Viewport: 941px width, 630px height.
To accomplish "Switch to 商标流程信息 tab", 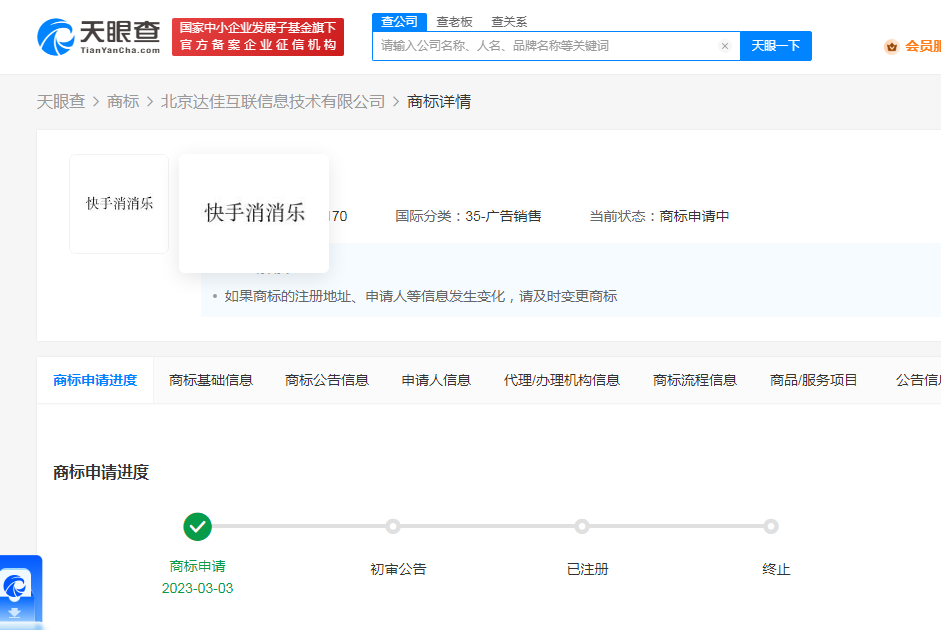I will [x=695, y=380].
